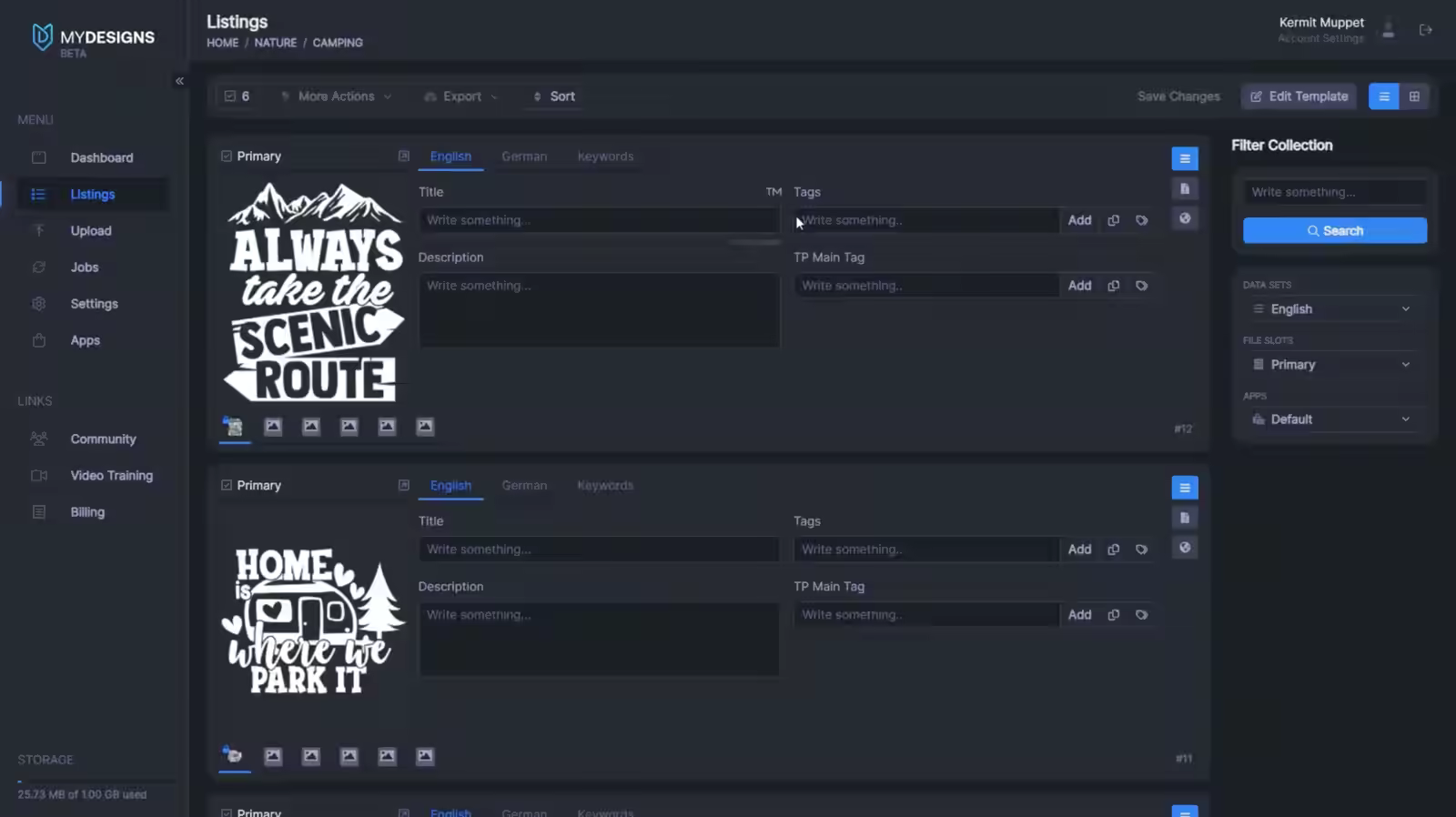The width and height of the screenshot is (1456, 817).
Task: Toggle the Primary checkbox on the first listing
Action: pos(227,156)
